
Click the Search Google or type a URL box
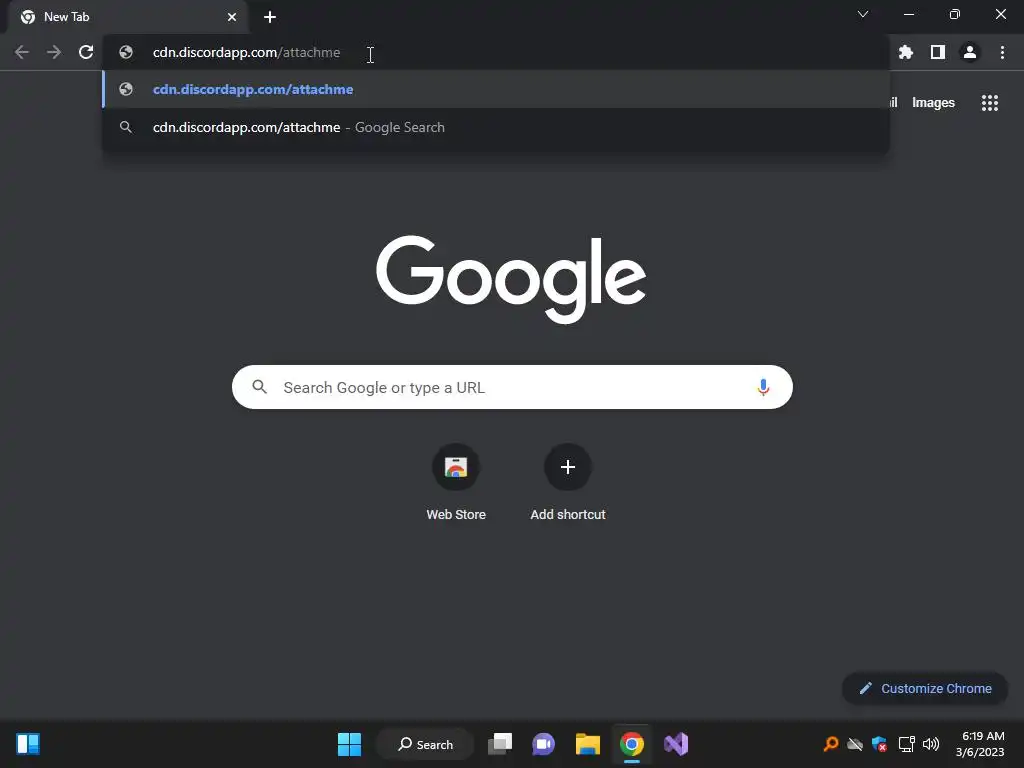512,387
